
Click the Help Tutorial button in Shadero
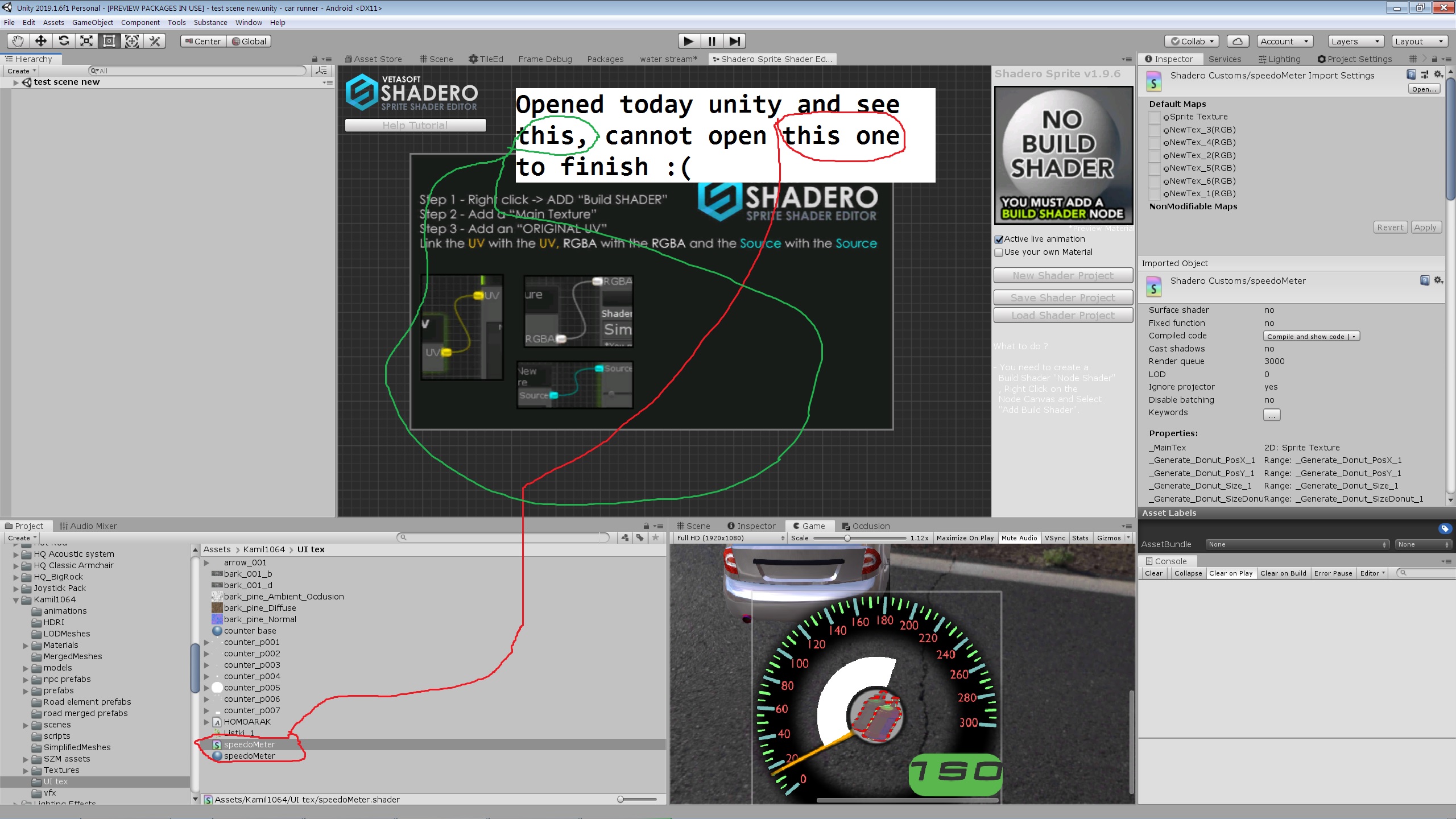[x=415, y=125]
